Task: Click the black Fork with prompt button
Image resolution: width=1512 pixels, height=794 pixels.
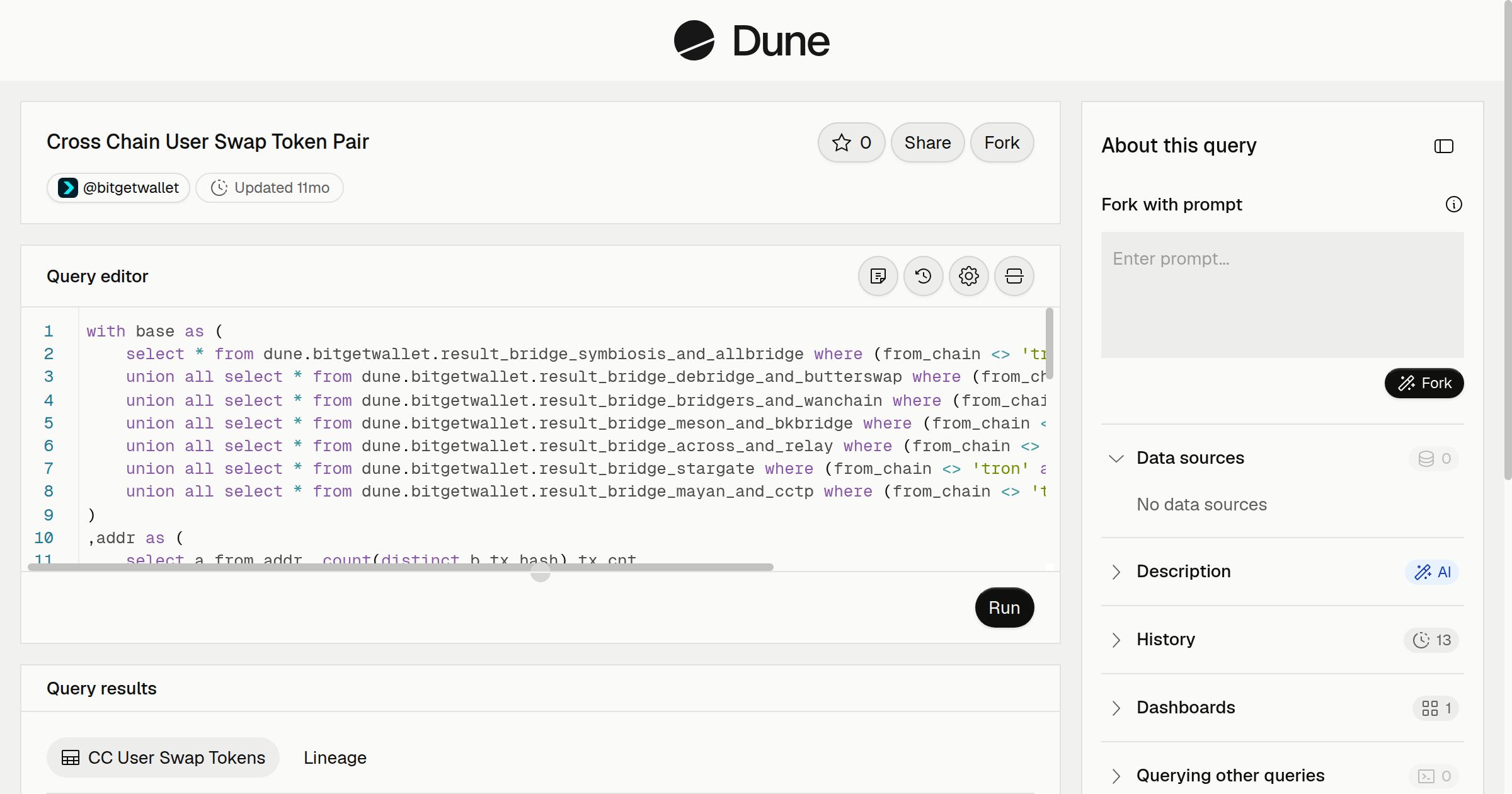Action: (x=1424, y=383)
